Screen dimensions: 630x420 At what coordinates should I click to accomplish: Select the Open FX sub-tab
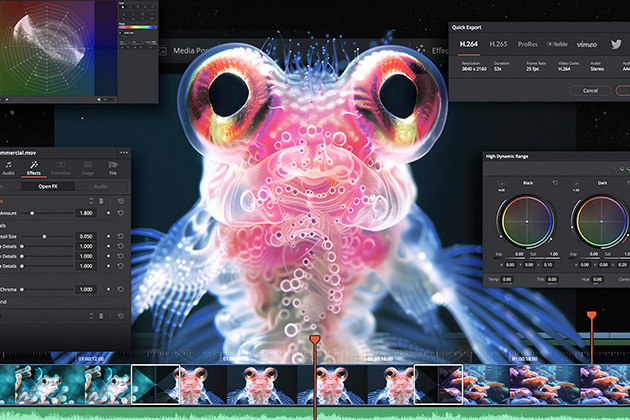tap(48, 186)
